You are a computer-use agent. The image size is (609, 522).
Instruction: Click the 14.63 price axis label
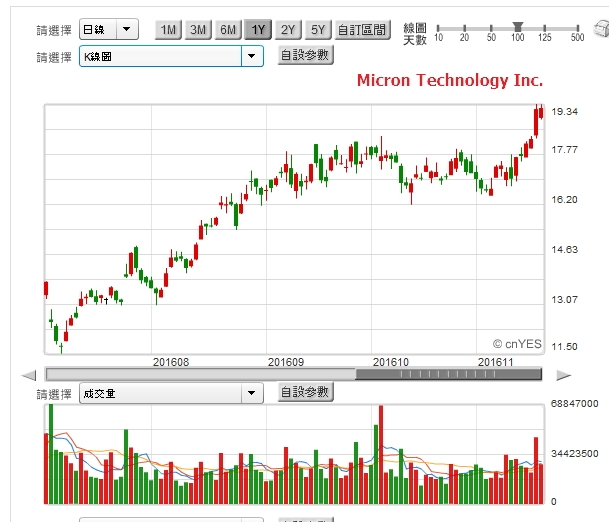(x=564, y=249)
